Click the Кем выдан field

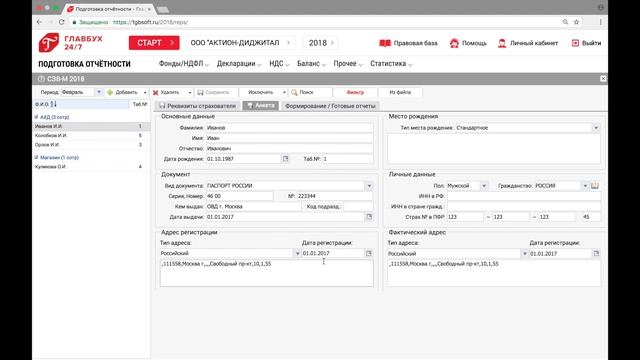coord(253,207)
